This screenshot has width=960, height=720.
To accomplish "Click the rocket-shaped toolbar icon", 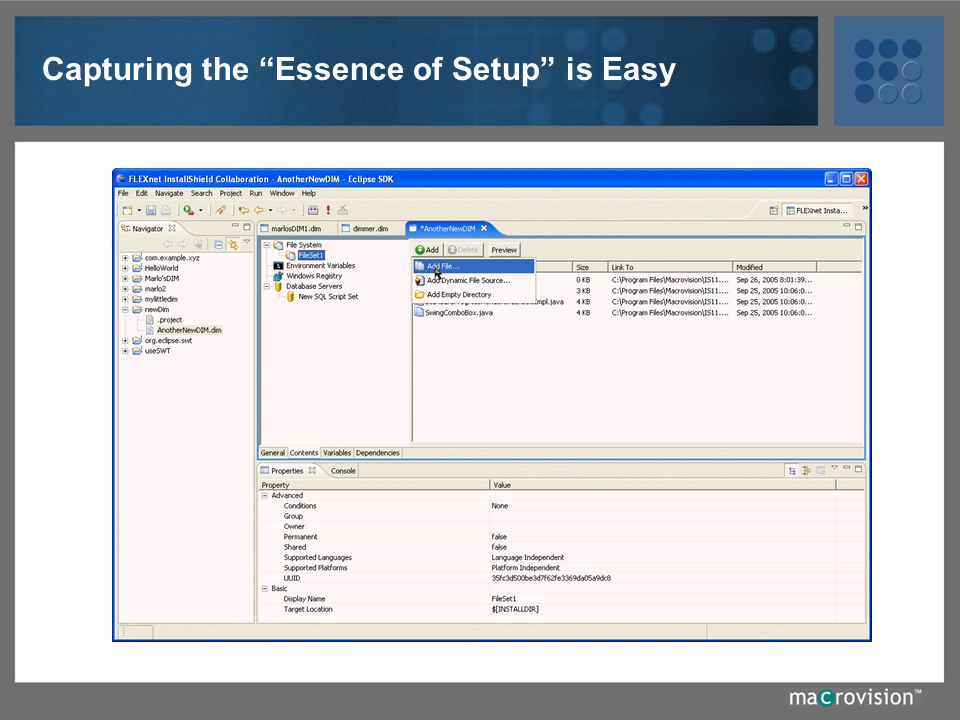I will pos(220,210).
